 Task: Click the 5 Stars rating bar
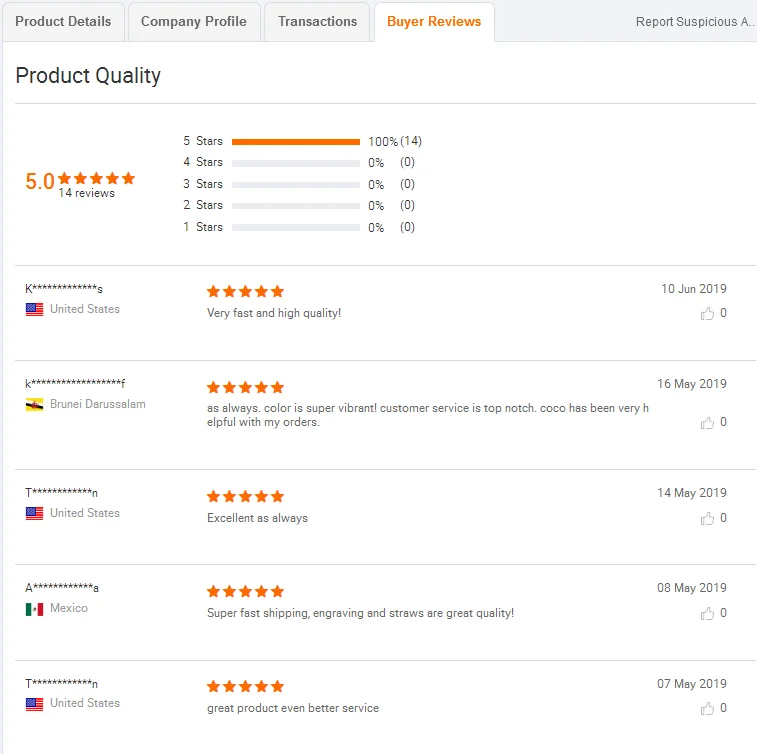coord(295,142)
